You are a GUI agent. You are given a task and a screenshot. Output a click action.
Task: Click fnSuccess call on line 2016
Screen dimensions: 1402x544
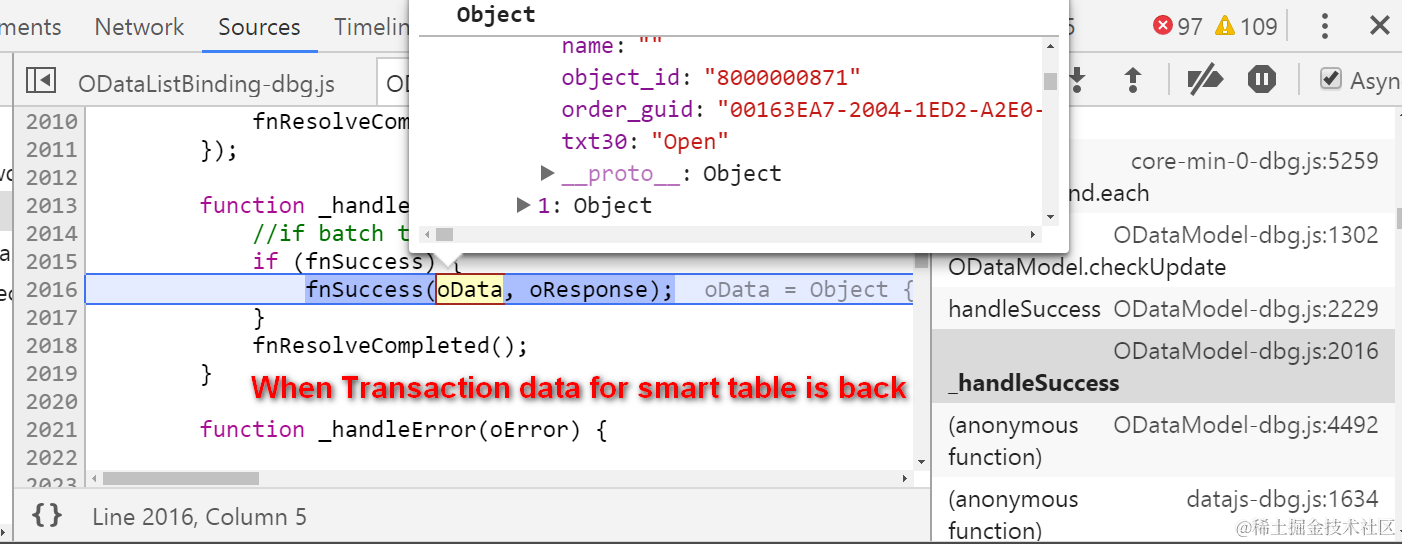[366, 290]
